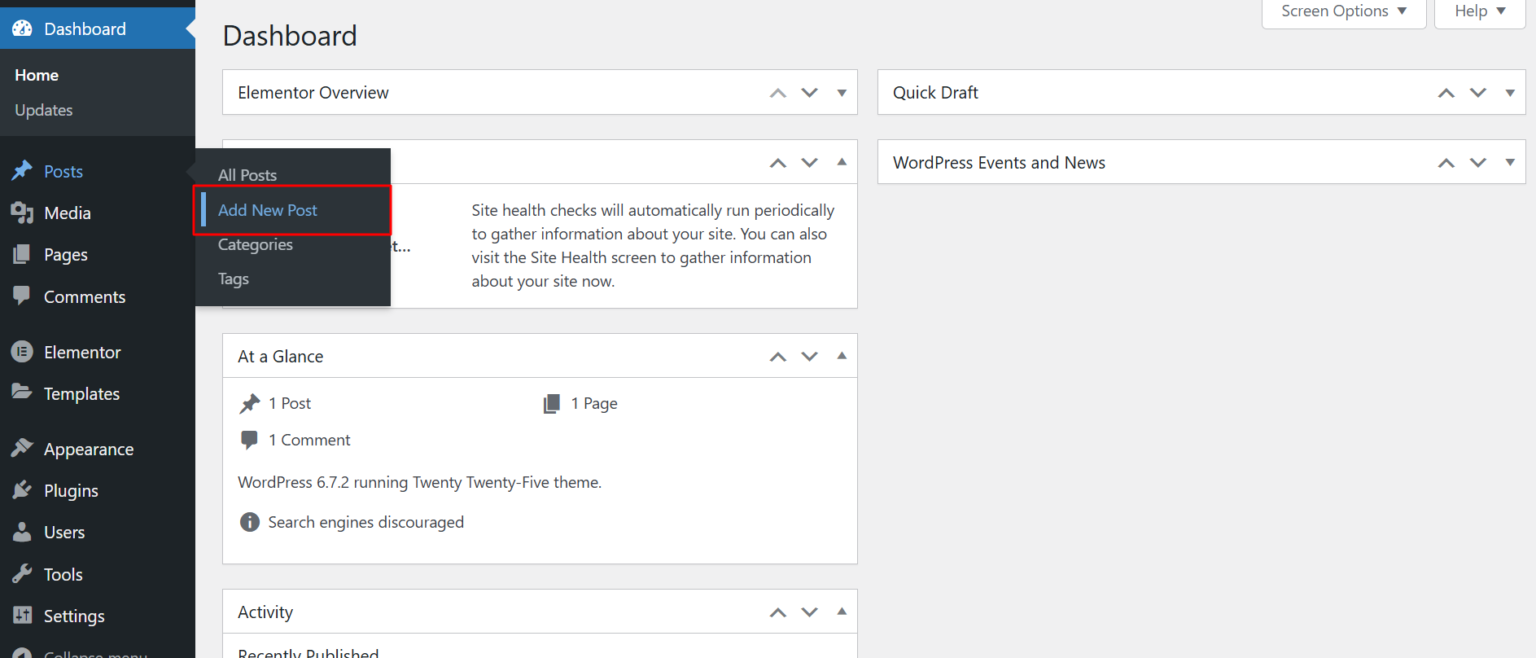Click the 1 Comment link
The width and height of the screenshot is (1536, 658).
(309, 440)
